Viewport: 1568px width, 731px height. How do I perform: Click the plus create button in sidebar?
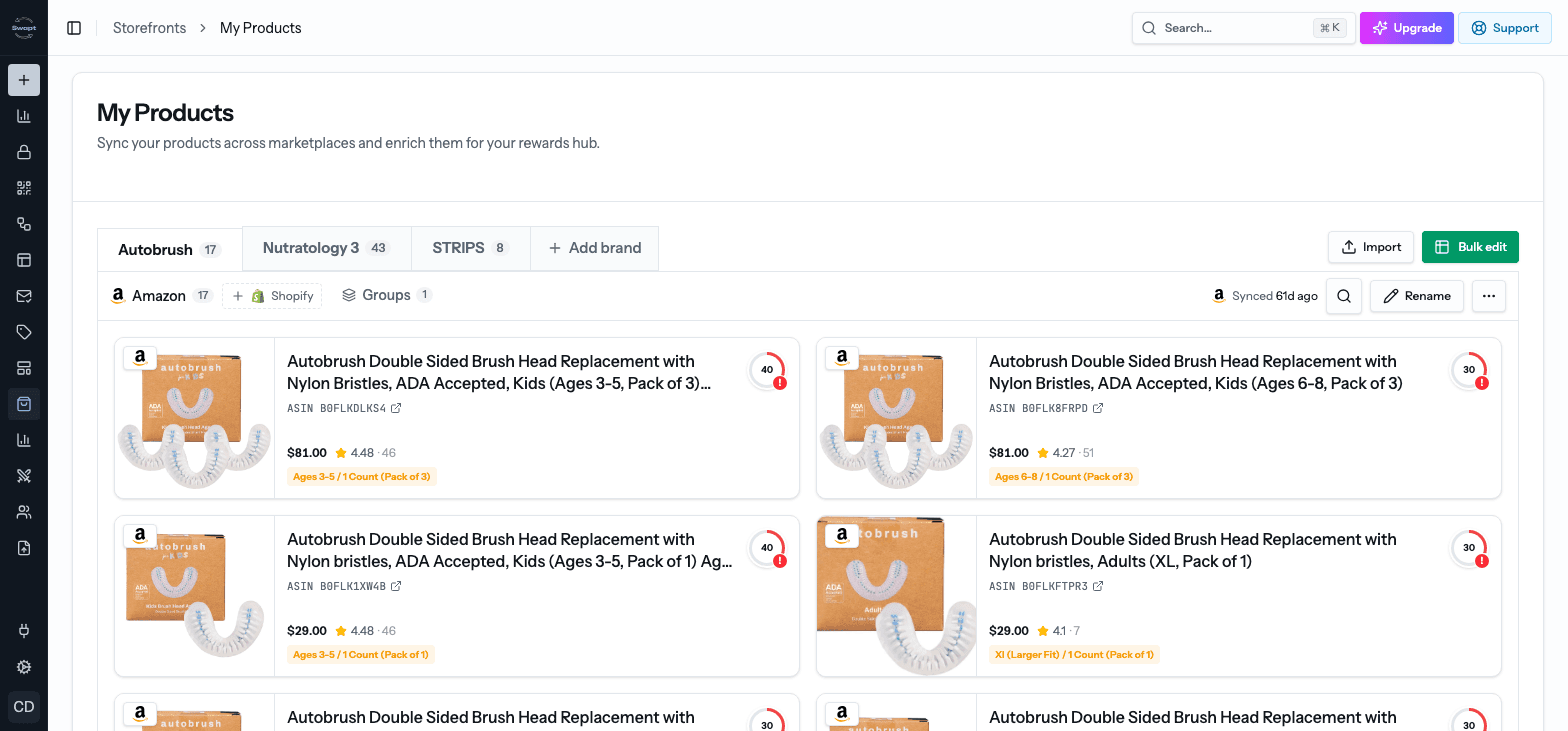pyautogui.click(x=24, y=80)
